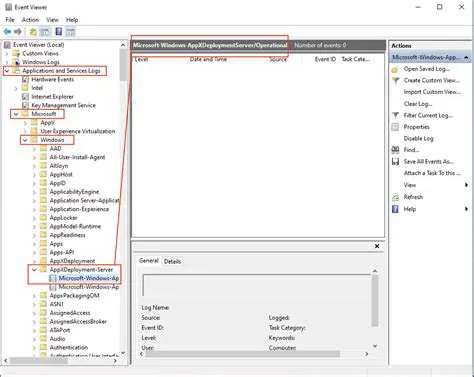
Task: Click the Forward arrow toolbar icon
Action: click(18, 32)
